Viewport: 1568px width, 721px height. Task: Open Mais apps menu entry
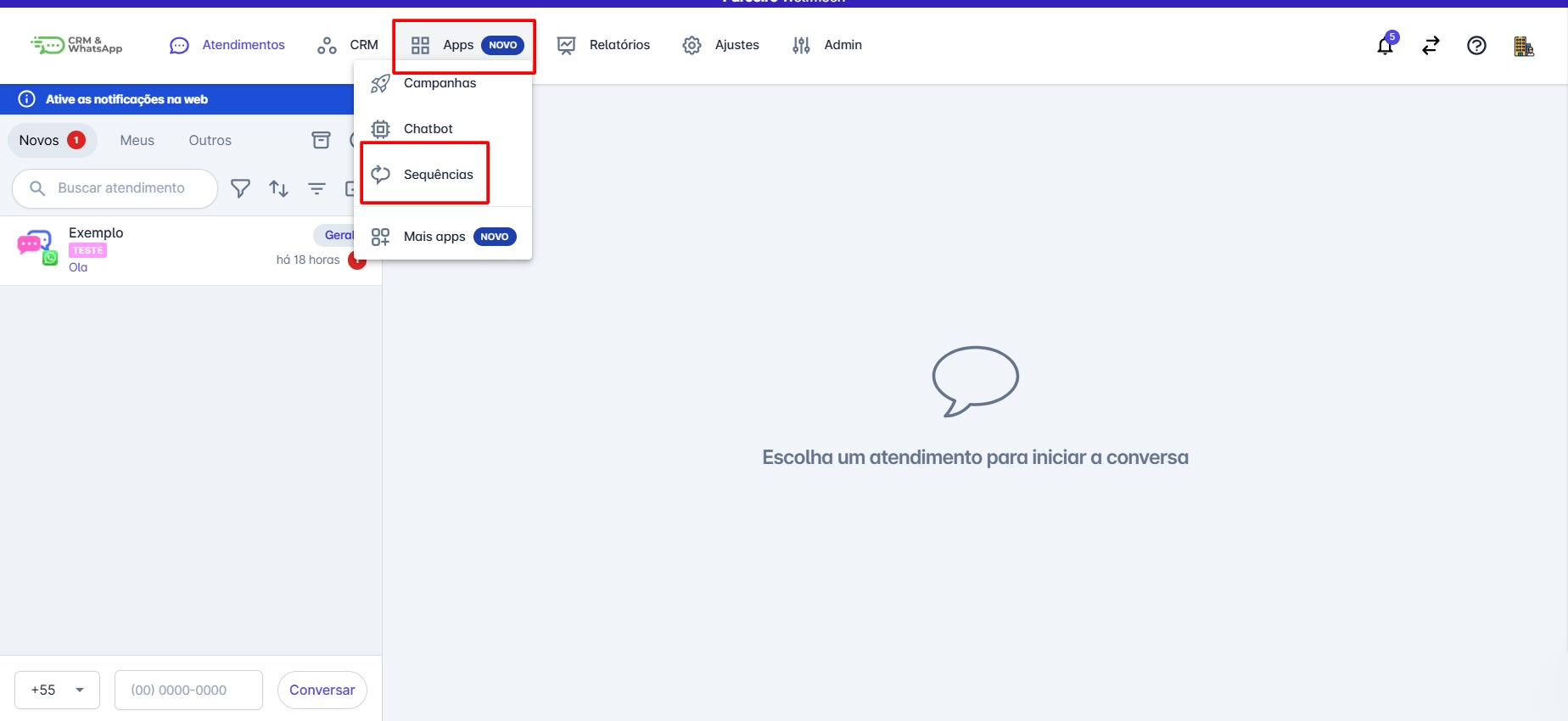click(x=443, y=237)
